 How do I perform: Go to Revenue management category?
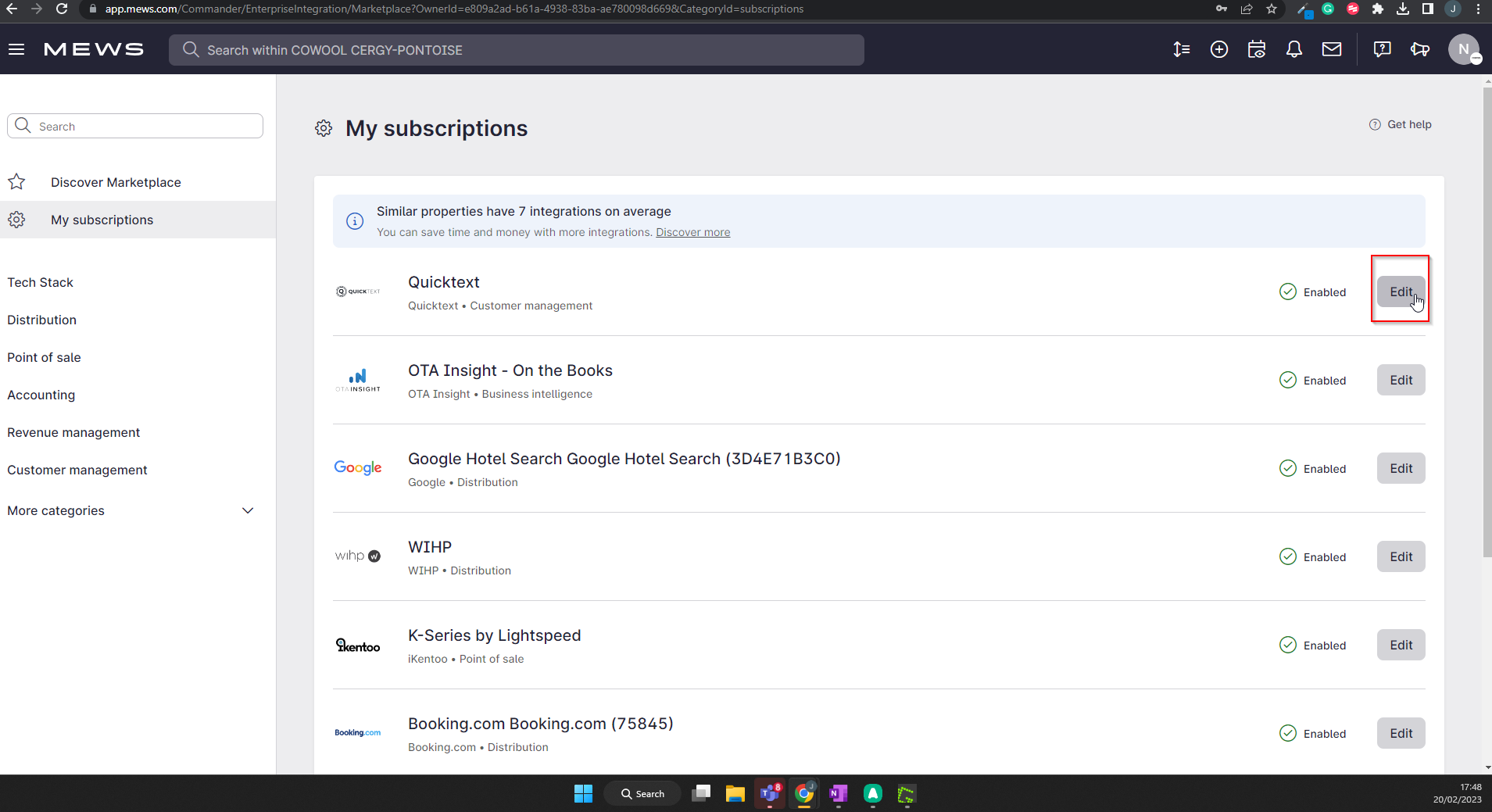click(73, 432)
